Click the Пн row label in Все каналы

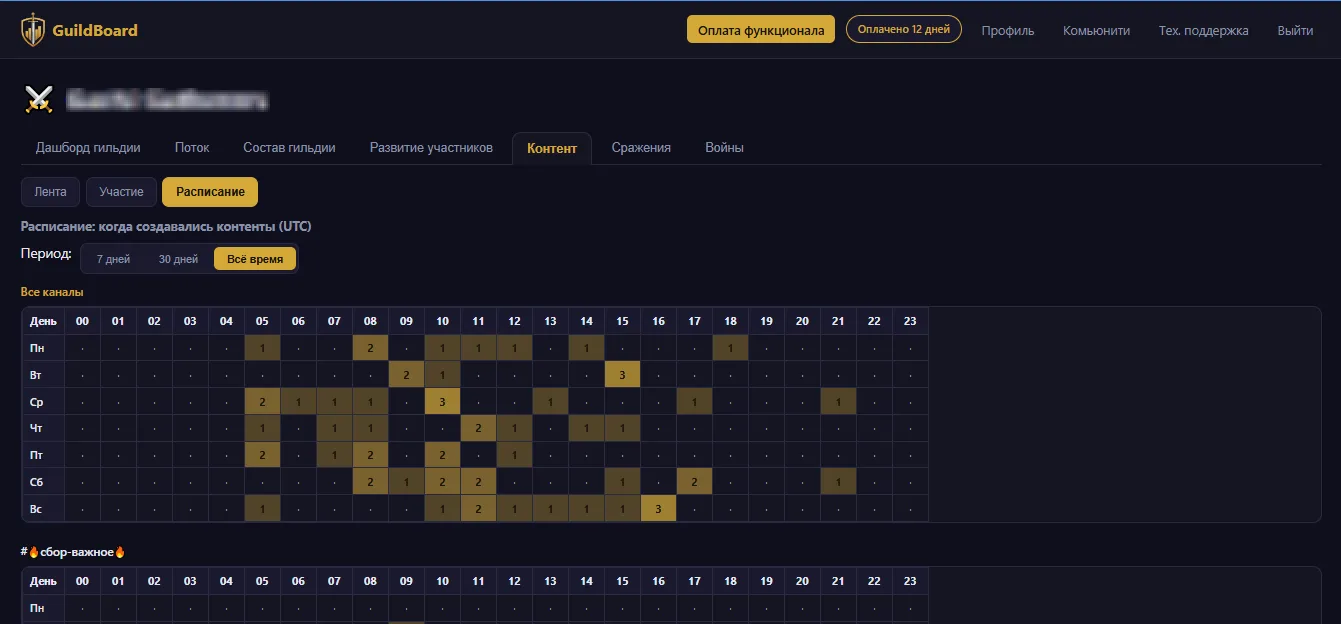[43, 348]
